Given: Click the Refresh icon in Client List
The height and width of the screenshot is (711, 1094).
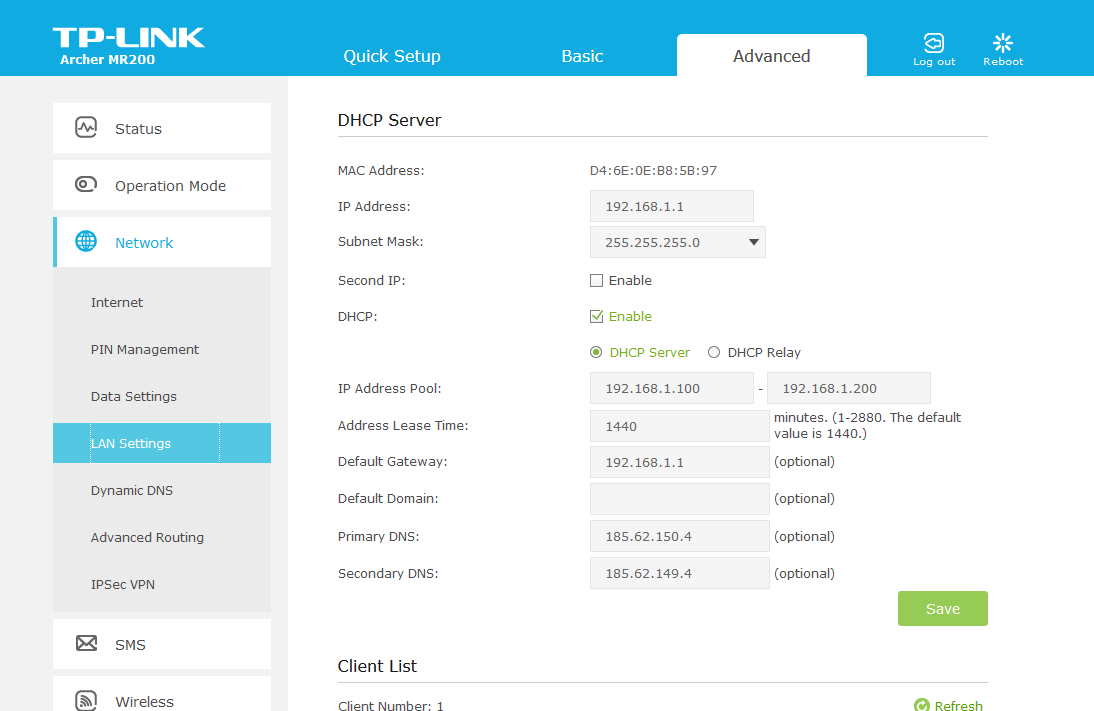Looking at the screenshot, I should [x=922, y=706].
